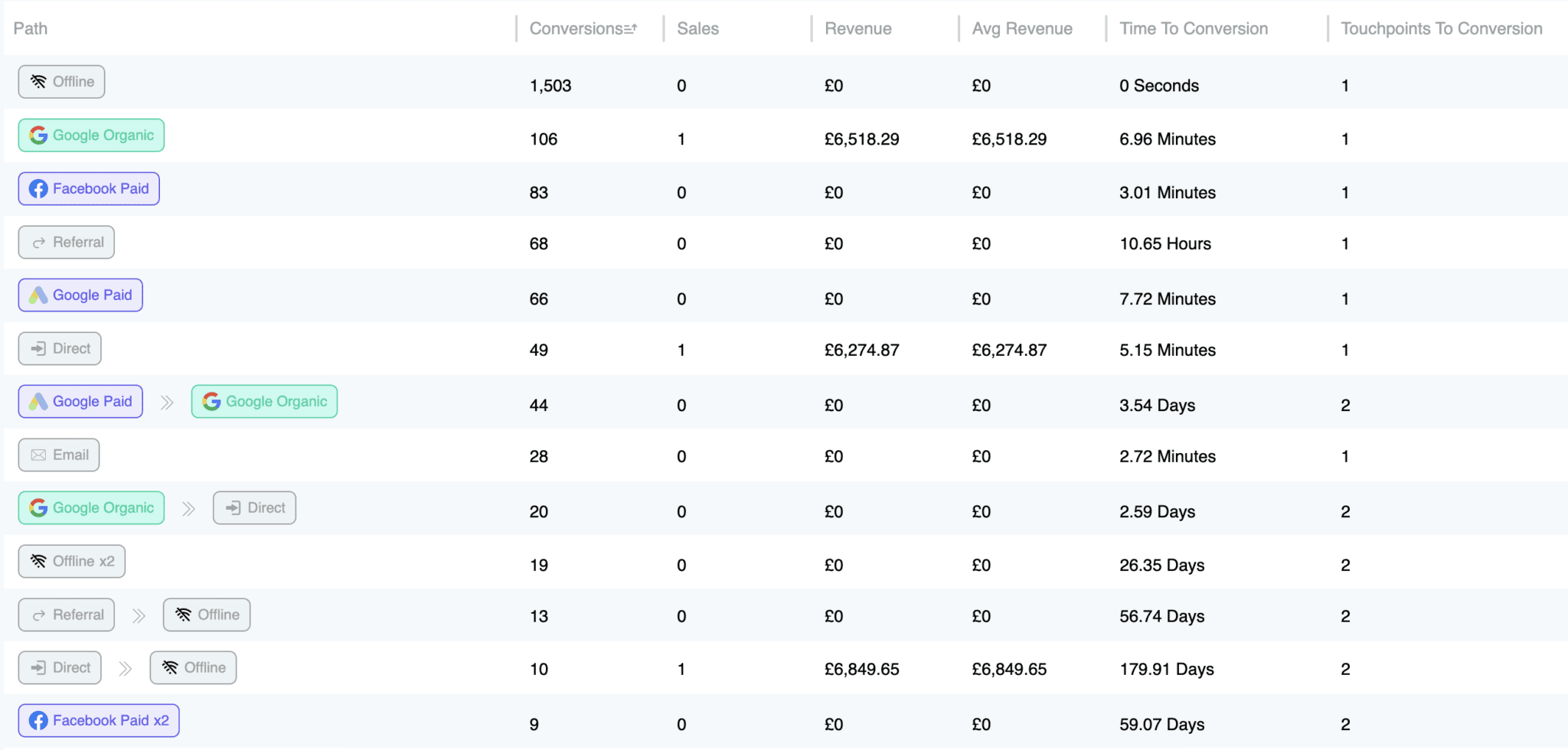This screenshot has height=750, width=1568.
Task: Click the chevron arrows between Google Paid and Google Organic
Action: [x=167, y=403]
